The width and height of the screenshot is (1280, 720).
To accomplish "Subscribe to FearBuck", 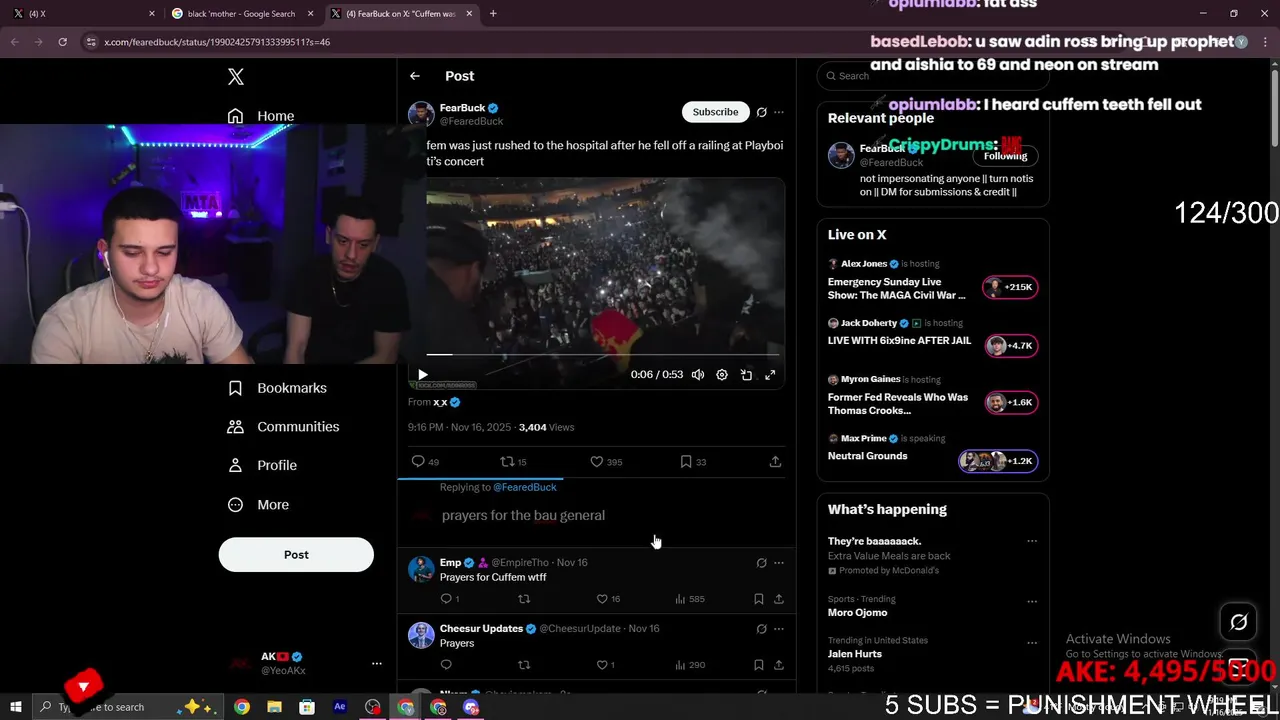I will point(716,112).
